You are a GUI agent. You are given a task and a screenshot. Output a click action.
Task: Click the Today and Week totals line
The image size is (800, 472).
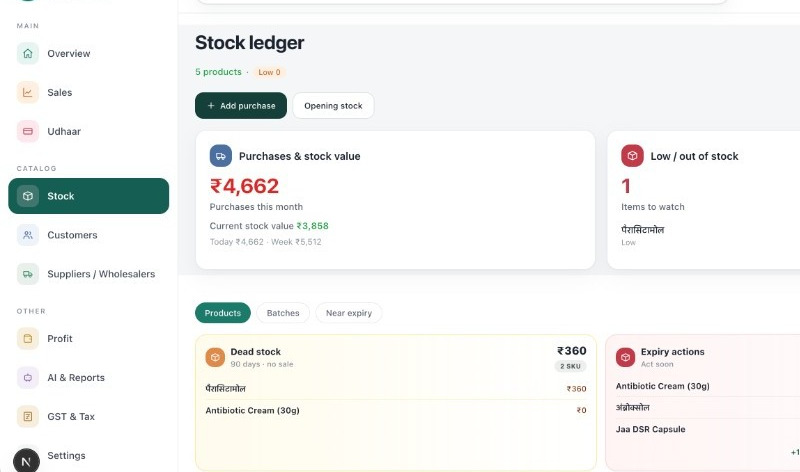[265, 242]
